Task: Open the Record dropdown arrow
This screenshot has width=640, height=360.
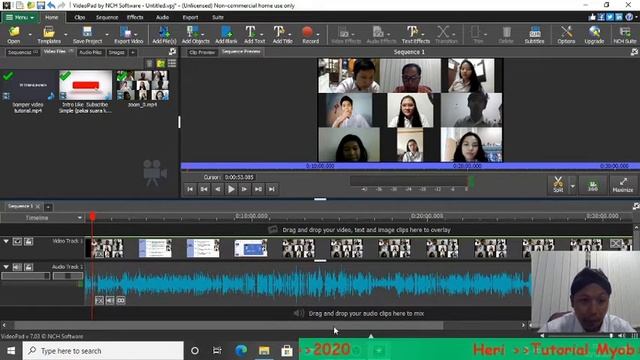Action: click(x=318, y=35)
